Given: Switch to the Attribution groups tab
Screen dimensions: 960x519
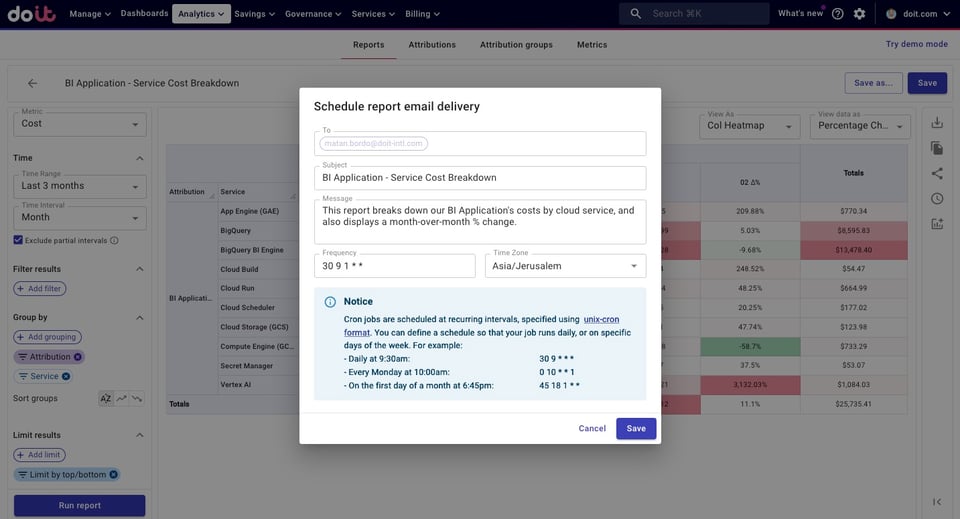Looking at the screenshot, I should coord(516,45).
